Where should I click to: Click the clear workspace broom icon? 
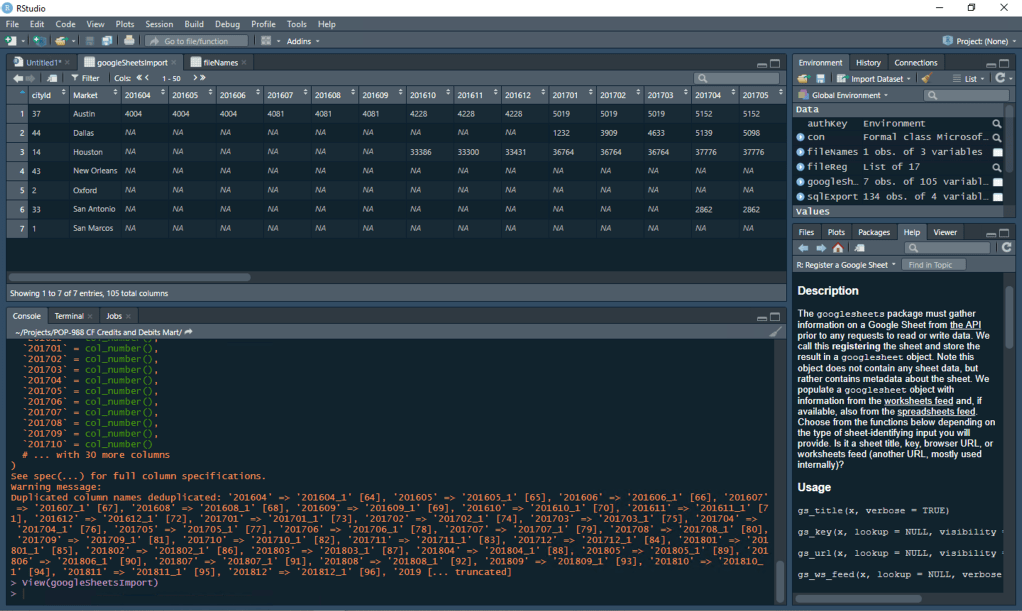(x=926, y=78)
